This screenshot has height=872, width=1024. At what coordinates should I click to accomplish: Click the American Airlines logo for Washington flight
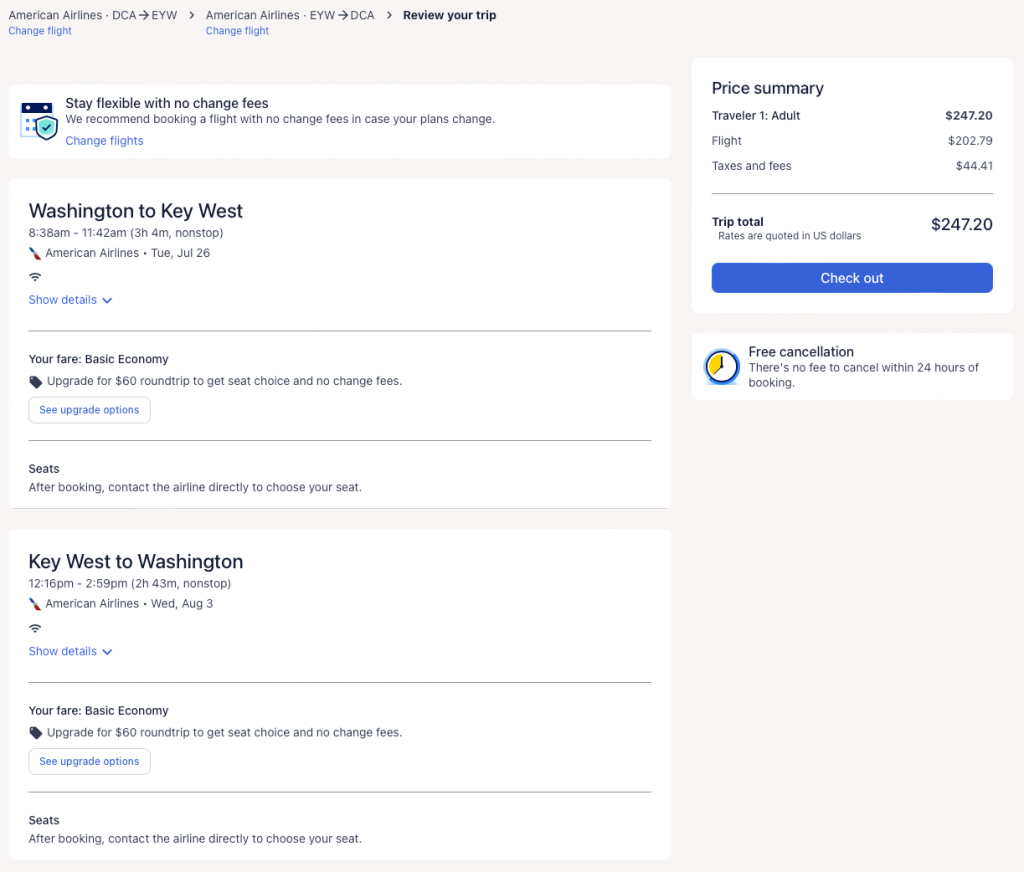point(35,253)
